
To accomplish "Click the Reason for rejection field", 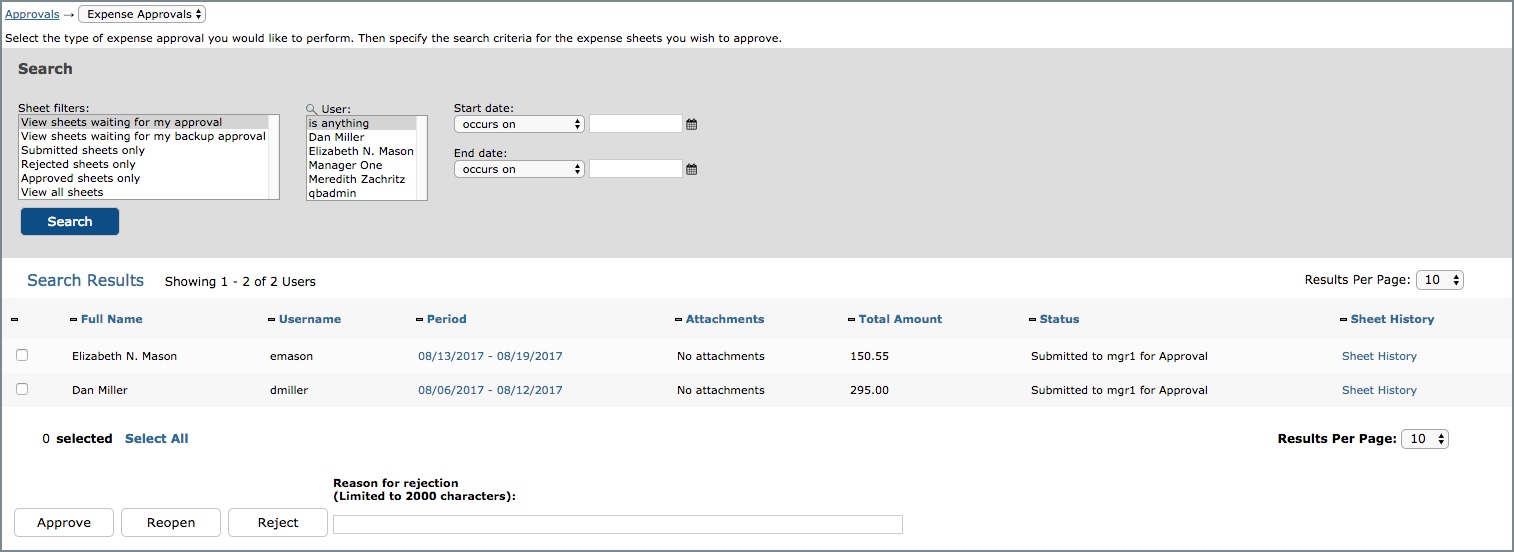I will click(x=618, y=524).
